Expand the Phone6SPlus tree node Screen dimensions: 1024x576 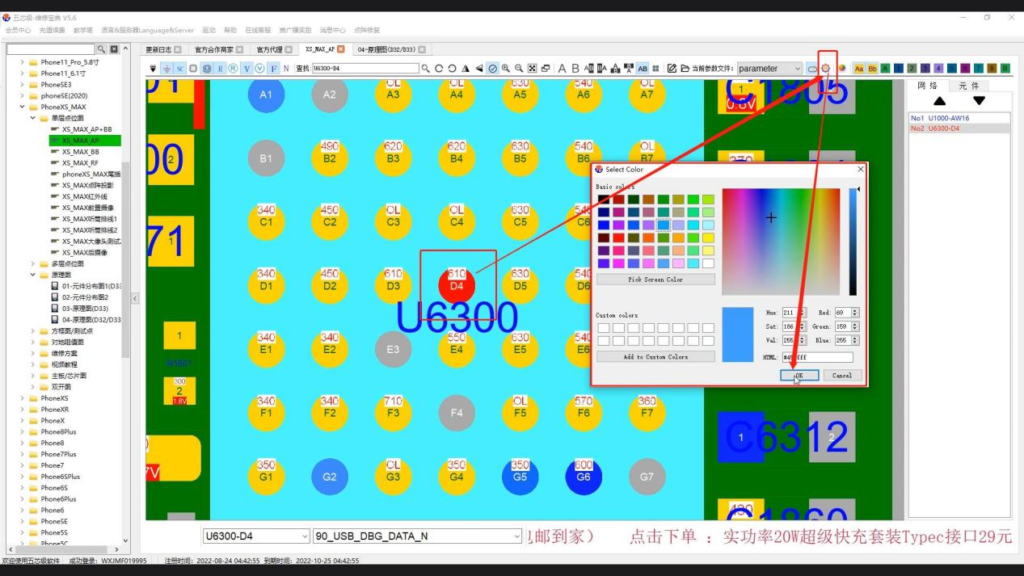tap(22, 477)
